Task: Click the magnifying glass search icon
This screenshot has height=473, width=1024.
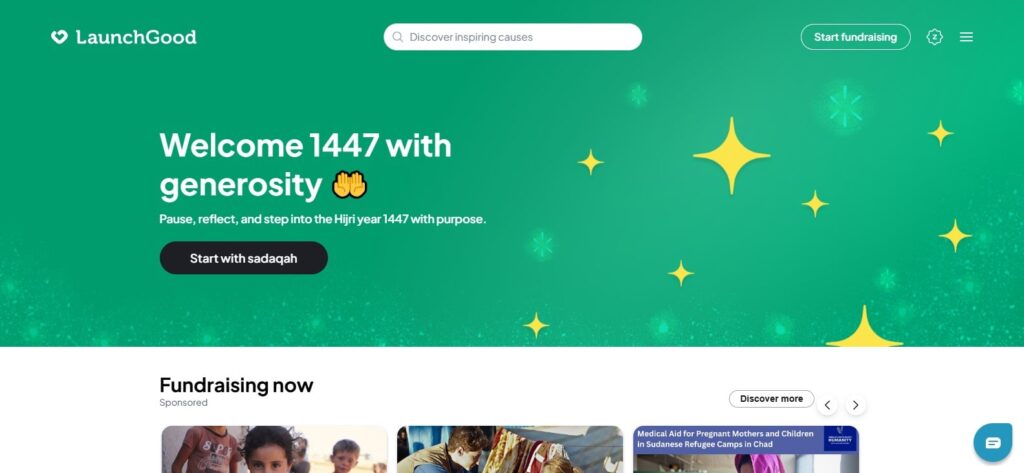Action: 398,37
